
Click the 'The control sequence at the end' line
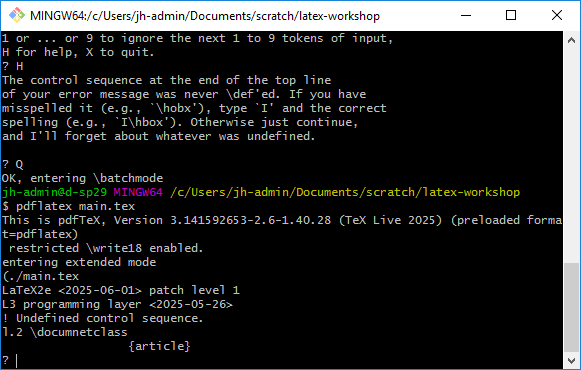(x=166, y=80)
